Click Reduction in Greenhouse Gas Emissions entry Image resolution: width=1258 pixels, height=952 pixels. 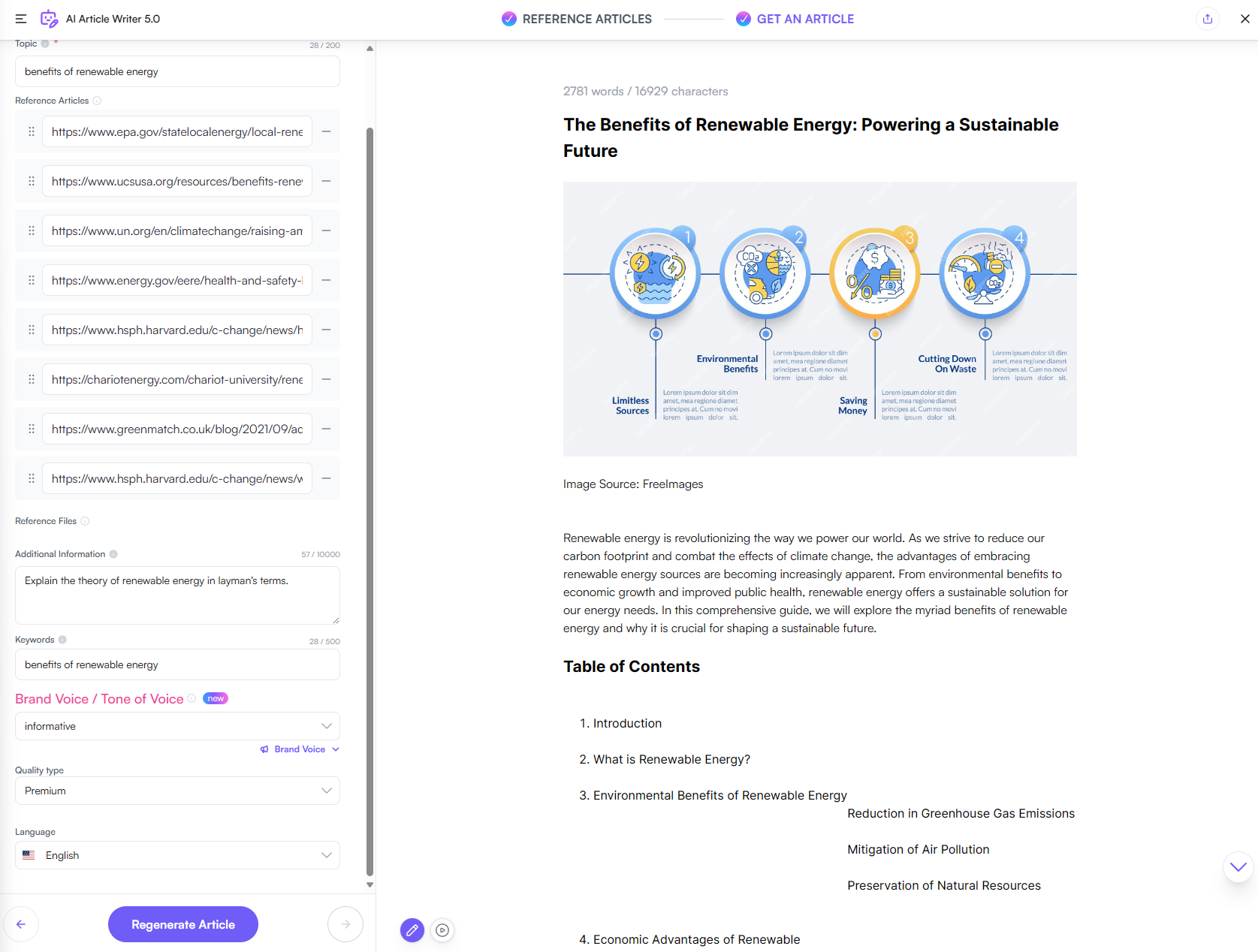click(961, 813)
